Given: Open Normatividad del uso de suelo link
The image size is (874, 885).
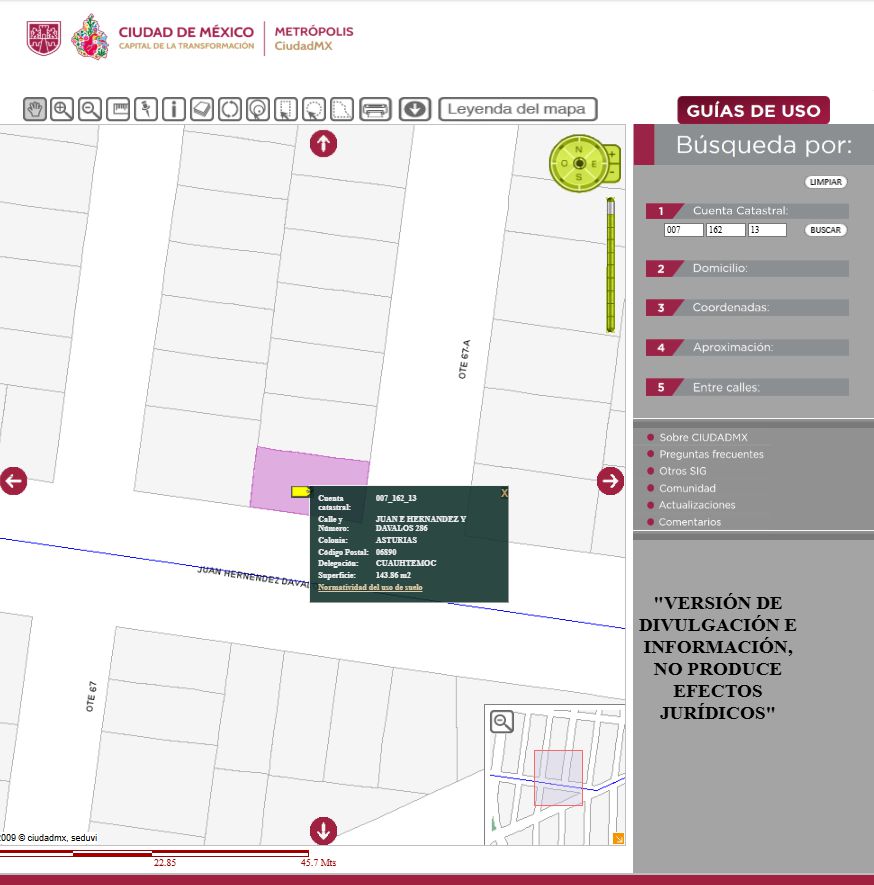Looking at the screenshot, I should point(369,588).
